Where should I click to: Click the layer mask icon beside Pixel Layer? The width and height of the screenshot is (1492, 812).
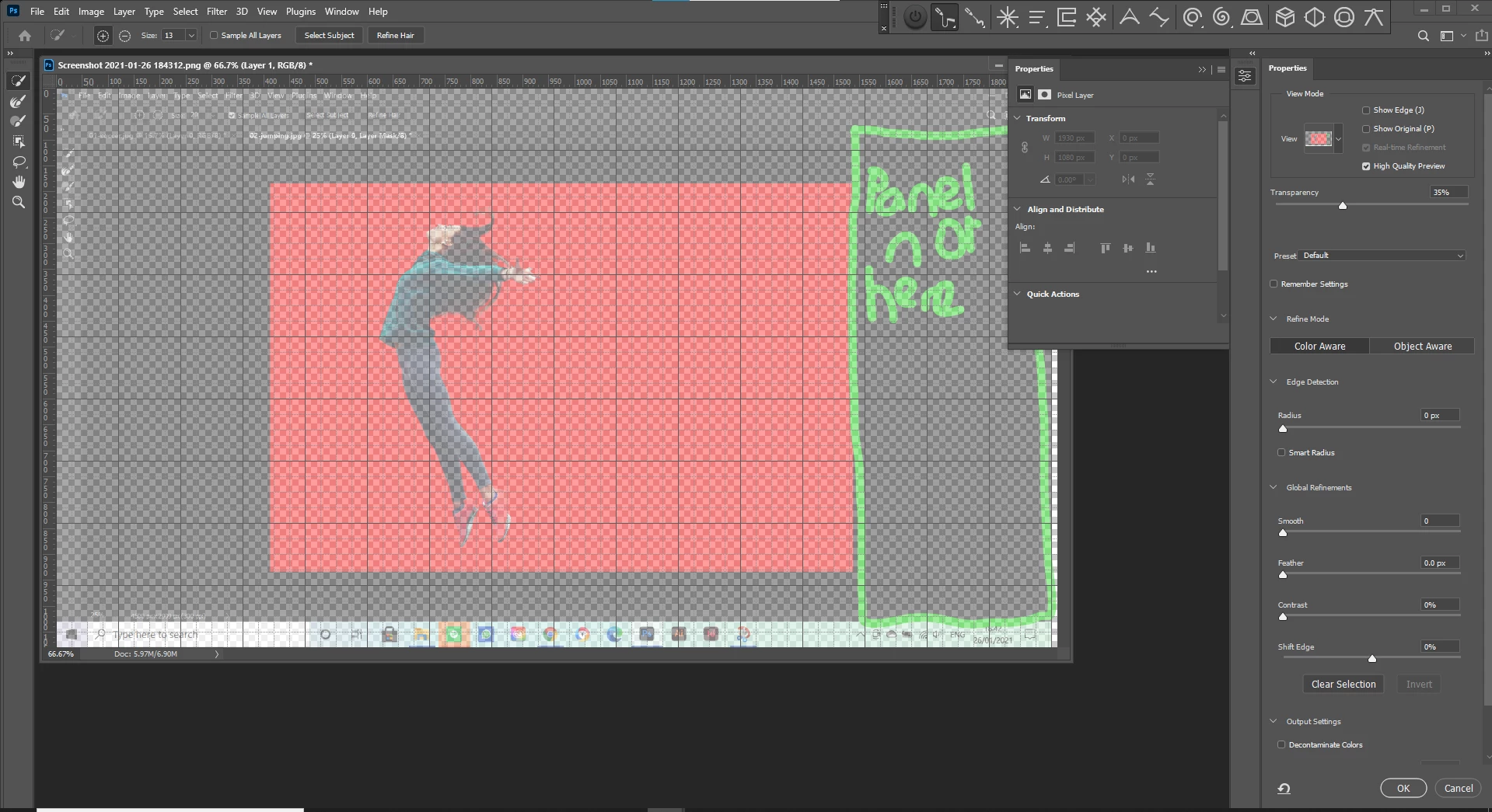(x=1044, y=95)
